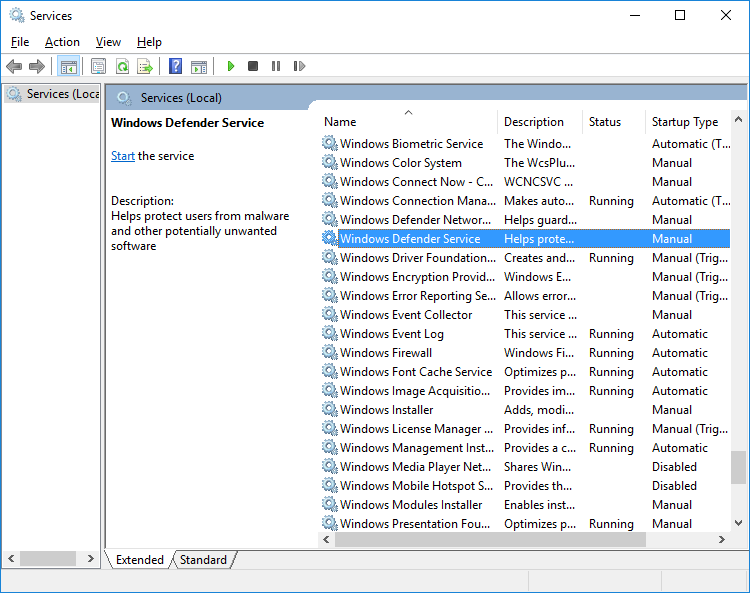Open Properties toolbar icon
Screen dimensions: 750x593
(x=98, y=66)
